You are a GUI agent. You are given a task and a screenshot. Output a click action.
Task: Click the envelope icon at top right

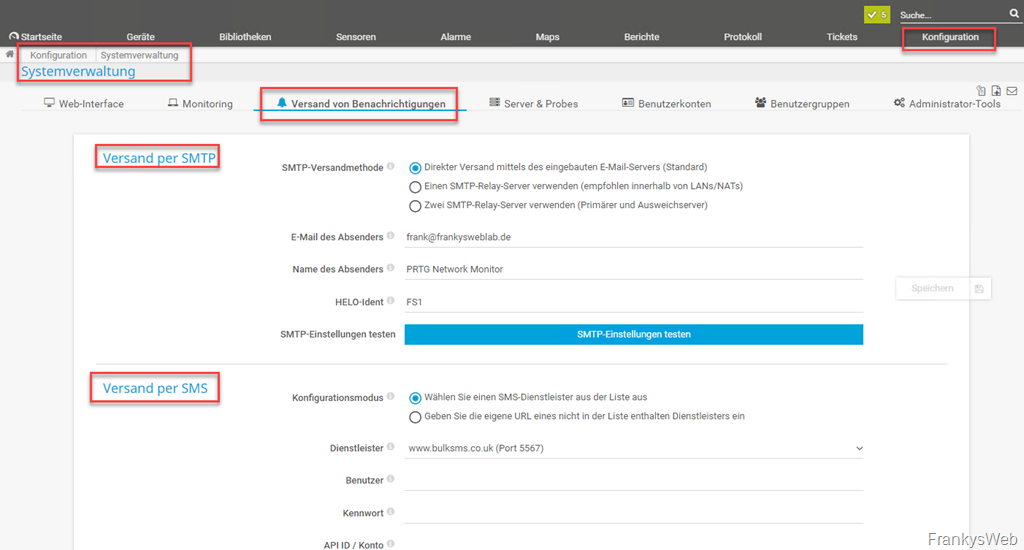coord(1012,91)
